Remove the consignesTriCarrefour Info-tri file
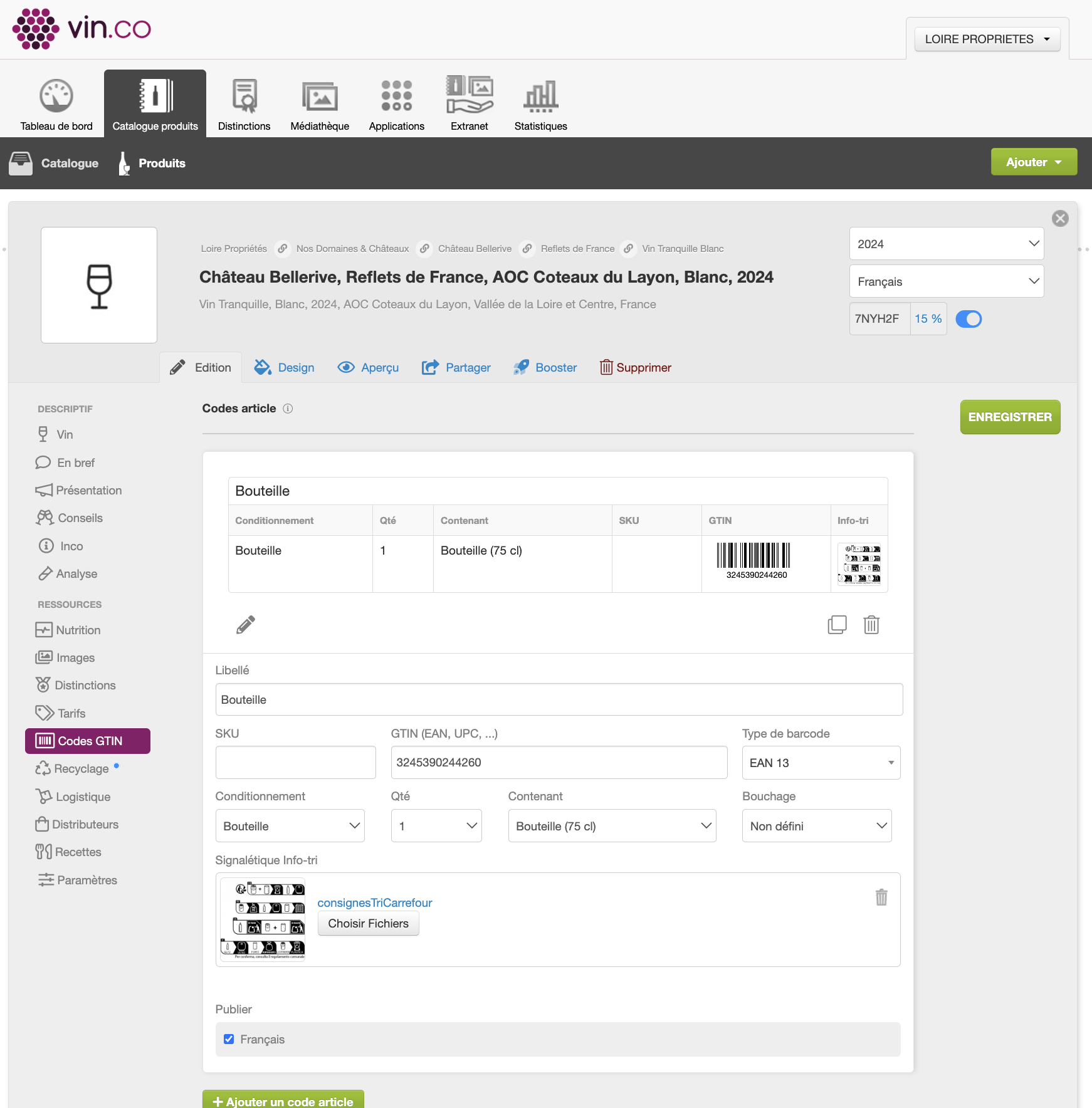The height and width of the screenshot is (1108, 1092). click(881, 897)
